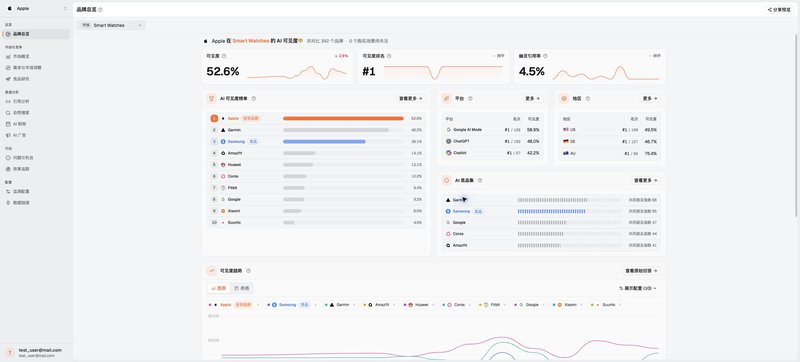Open chevron on Coros legend chip
Image resolution: width=800 pixels, height=362 pixels.
click(x=471, y=305)
